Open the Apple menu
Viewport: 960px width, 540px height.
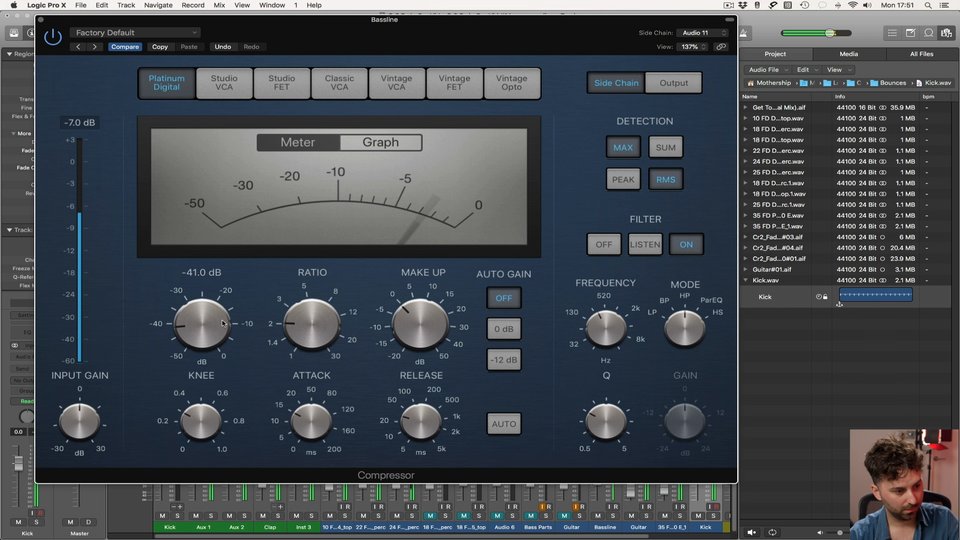pyautogui.click(x=13, y=5)
